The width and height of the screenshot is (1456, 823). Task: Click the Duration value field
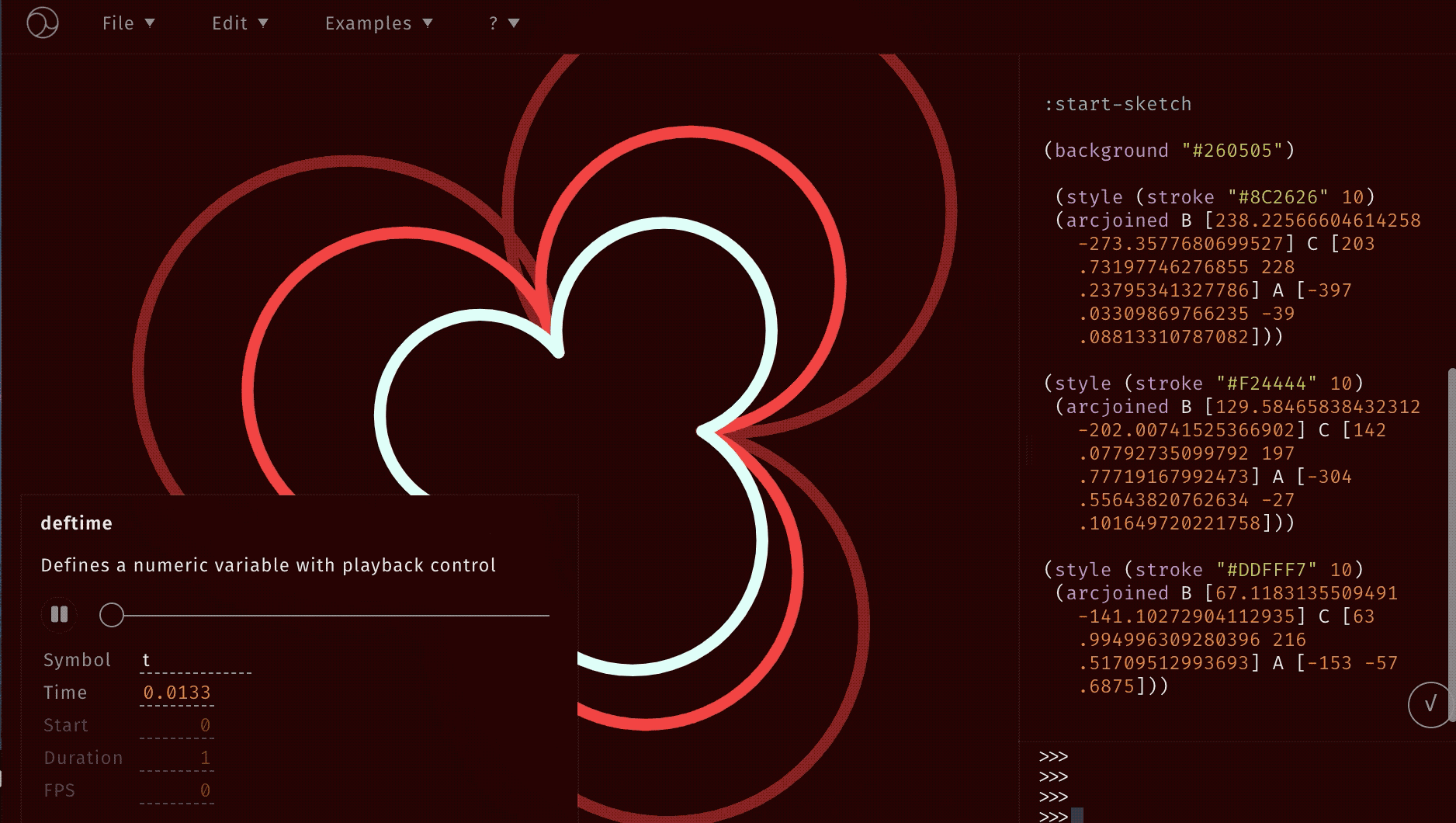point(177,758)
